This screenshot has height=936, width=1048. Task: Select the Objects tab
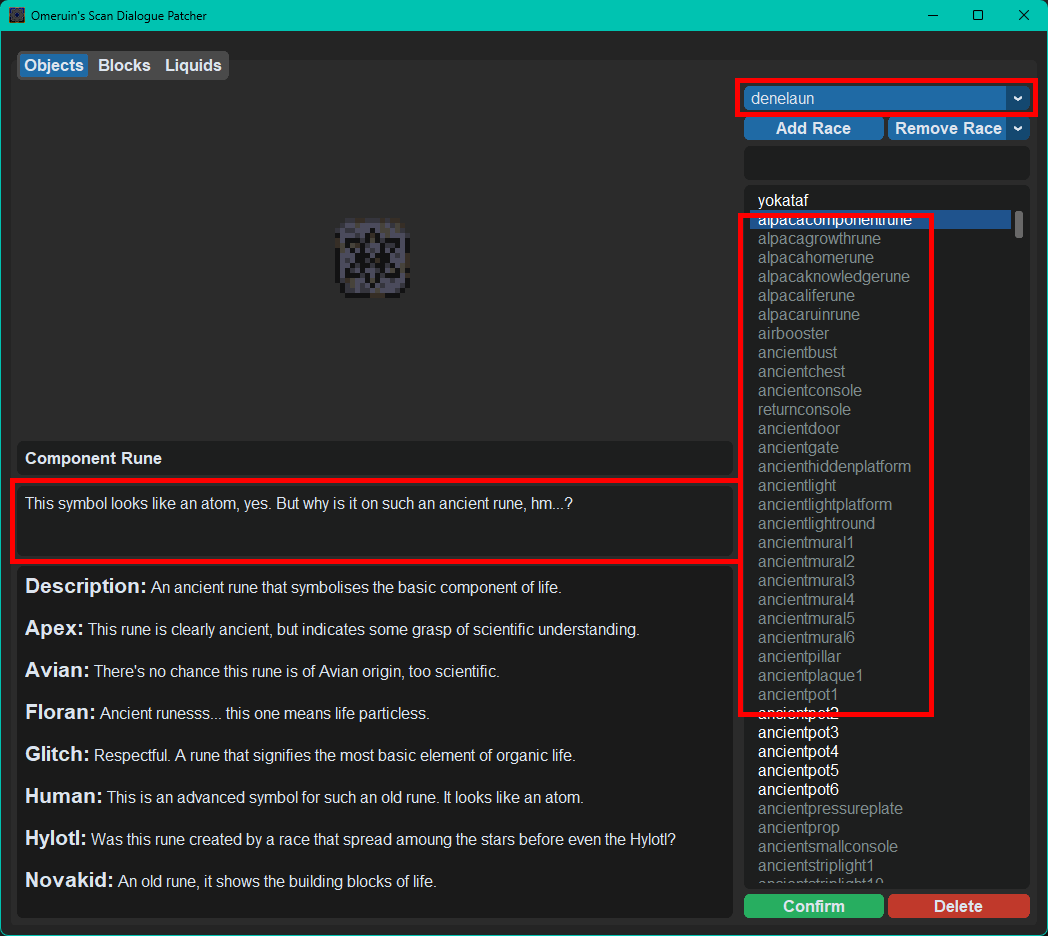tap(53, 66)
